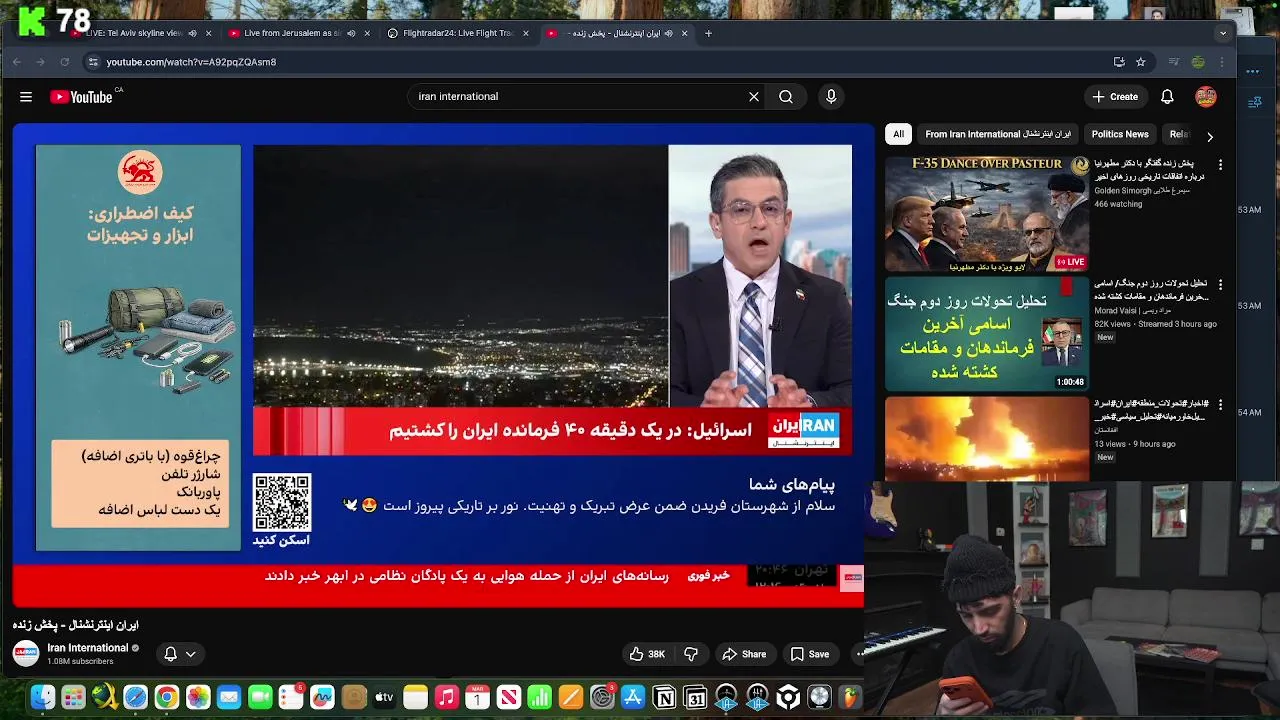
Task: Open F-35 Dance Over Pasteur live thumbnail
Action: point(986,214)
